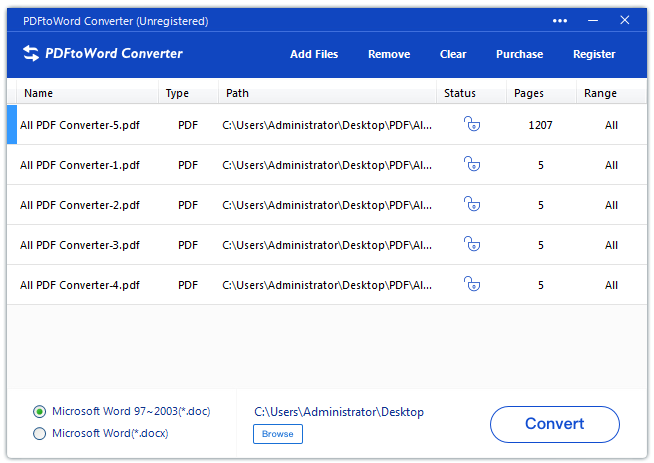Screen dimensions: 654x463
Task: Click lock status icon for All PDF Converter-2.pdf
Action: (x=472, y=204)
